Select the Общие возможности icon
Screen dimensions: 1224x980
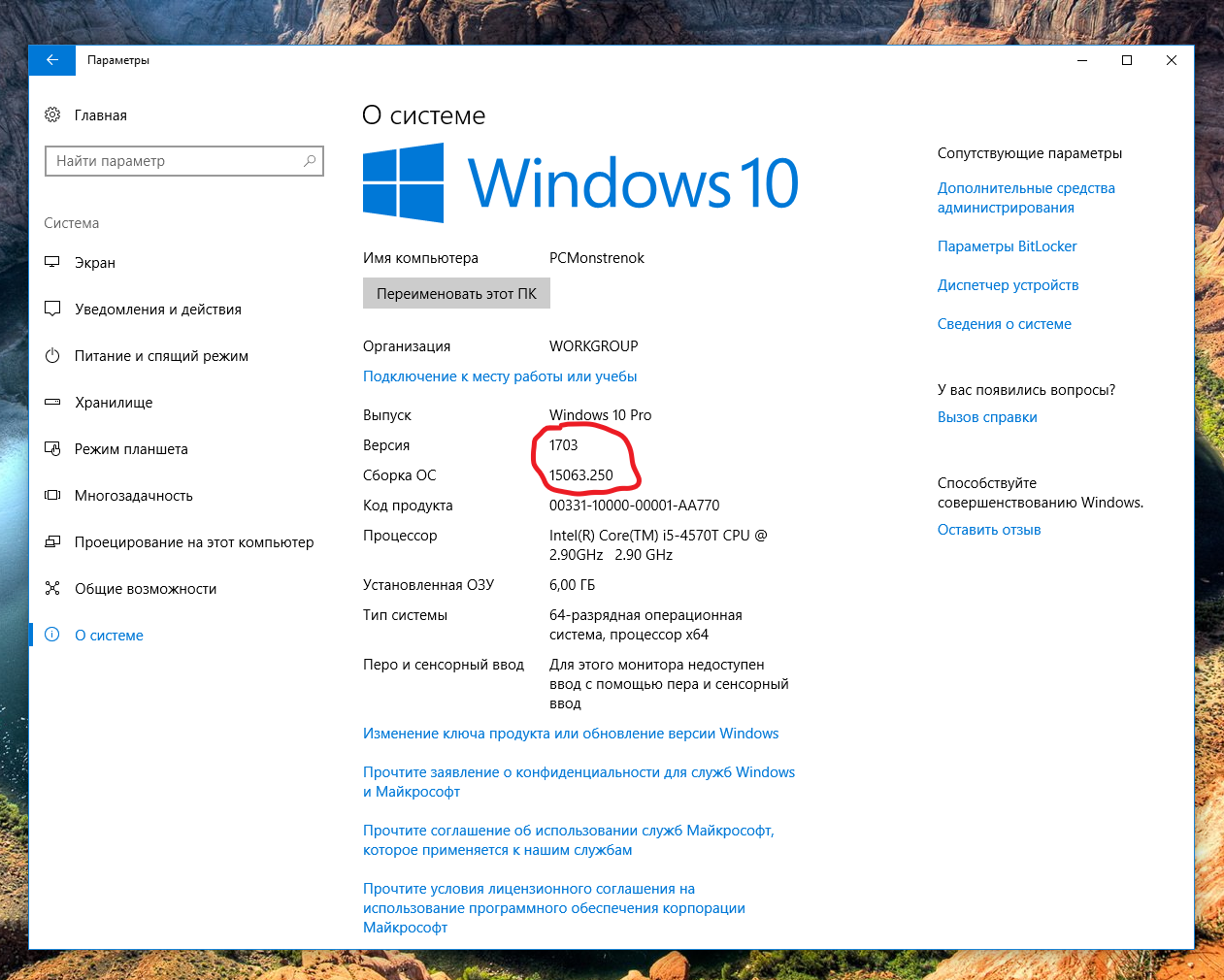(x=52, y=588)
